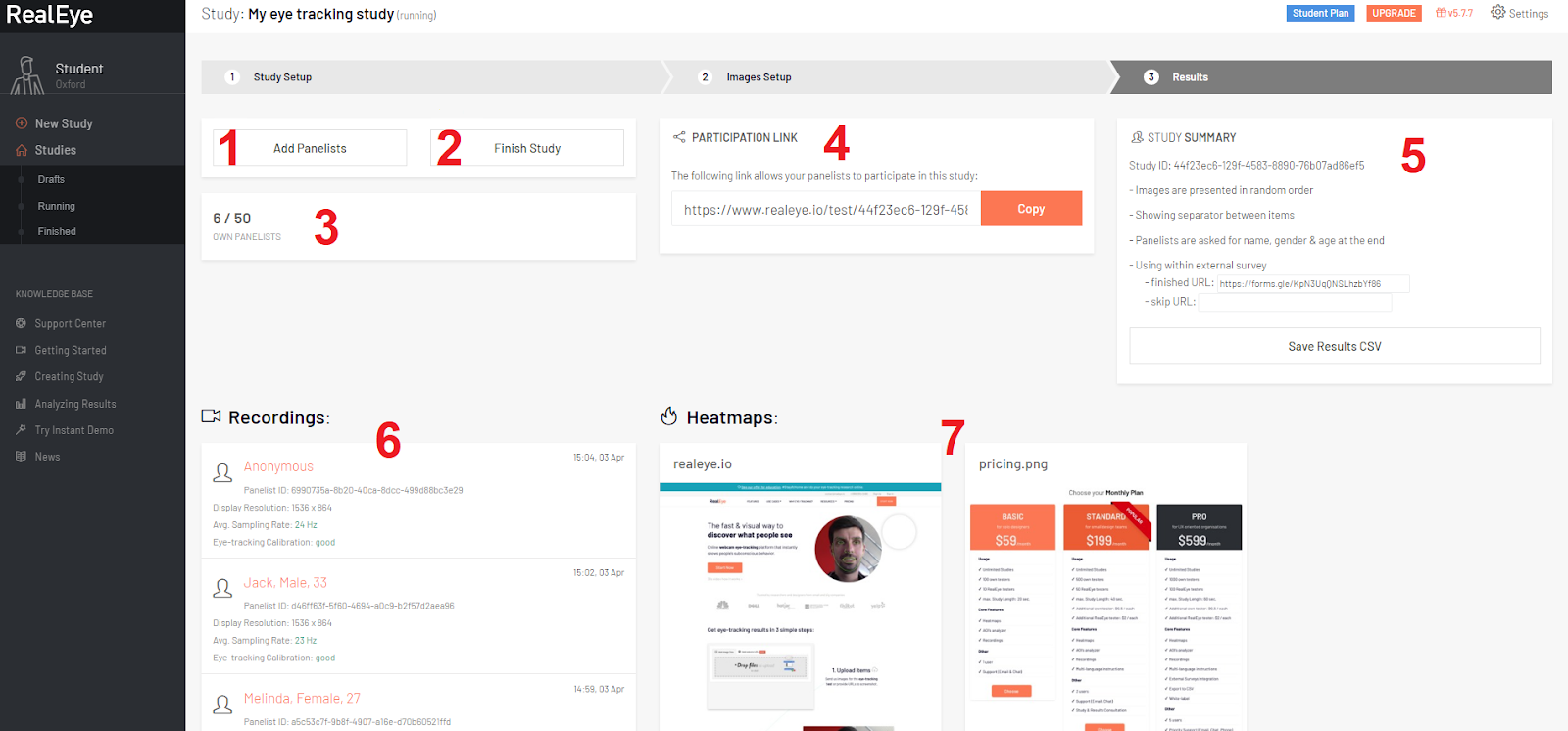
Task: Click the '15:02, 03 Apr' timestamp
Action: click(599, 573)
